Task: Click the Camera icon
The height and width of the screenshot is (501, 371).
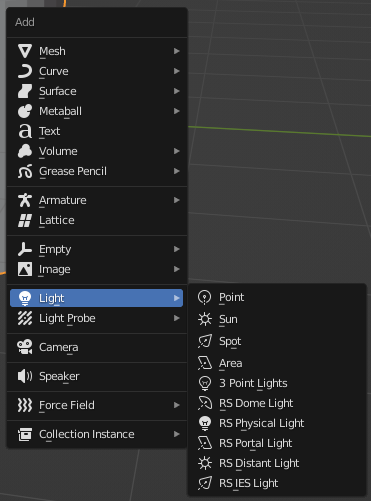Action: pyautogui.click(x=25, y=347)
